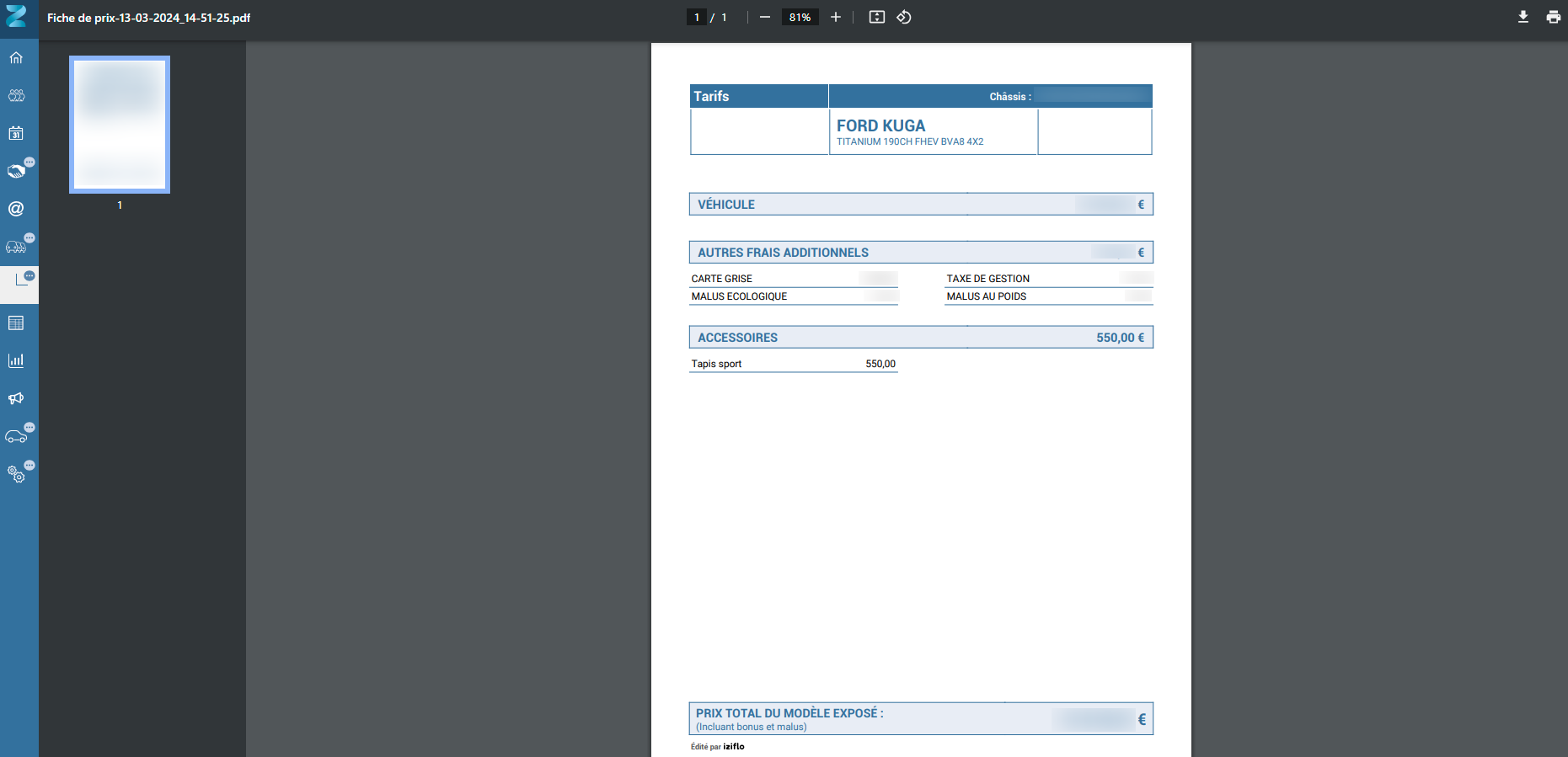1568x757 pixels.
Task: Click the PDF file name title
Action: [x=148, y=18]
